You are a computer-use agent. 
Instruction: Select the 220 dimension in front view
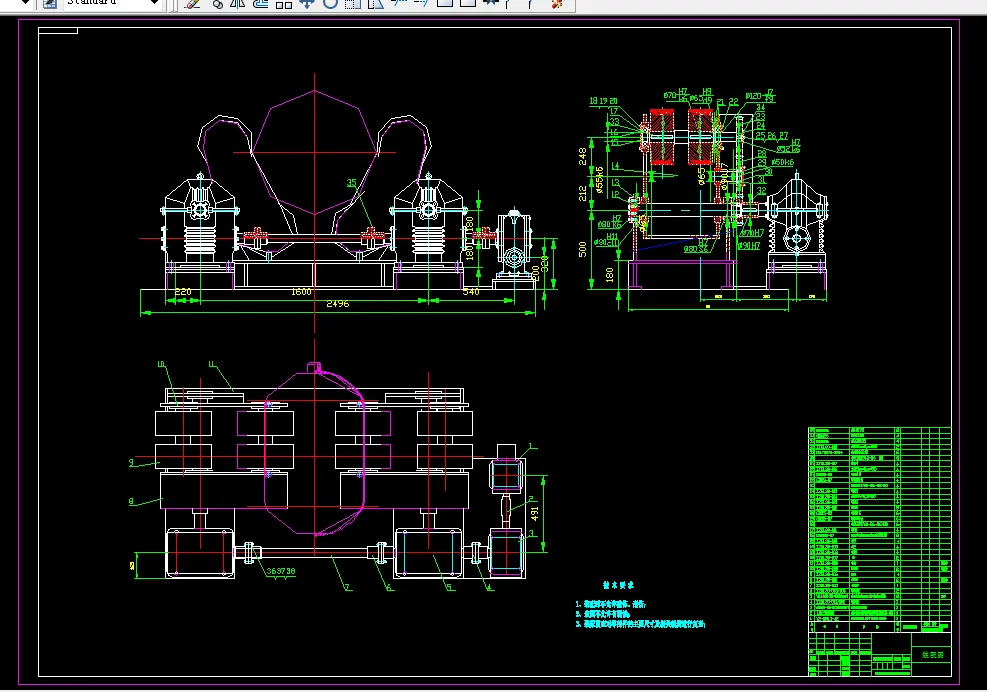click(x=183, y=292)
